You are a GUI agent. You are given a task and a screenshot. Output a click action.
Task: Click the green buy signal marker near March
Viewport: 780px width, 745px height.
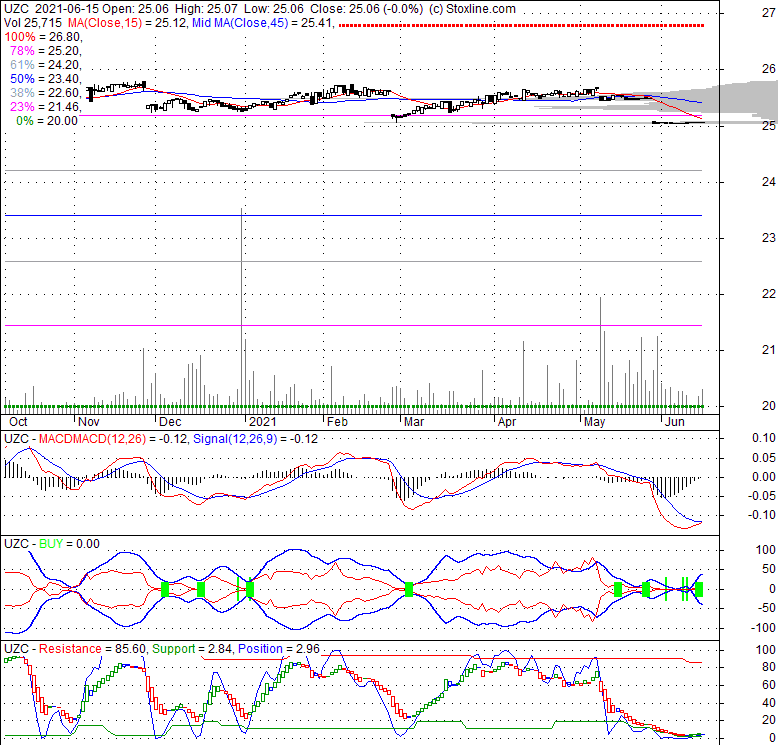409,589
